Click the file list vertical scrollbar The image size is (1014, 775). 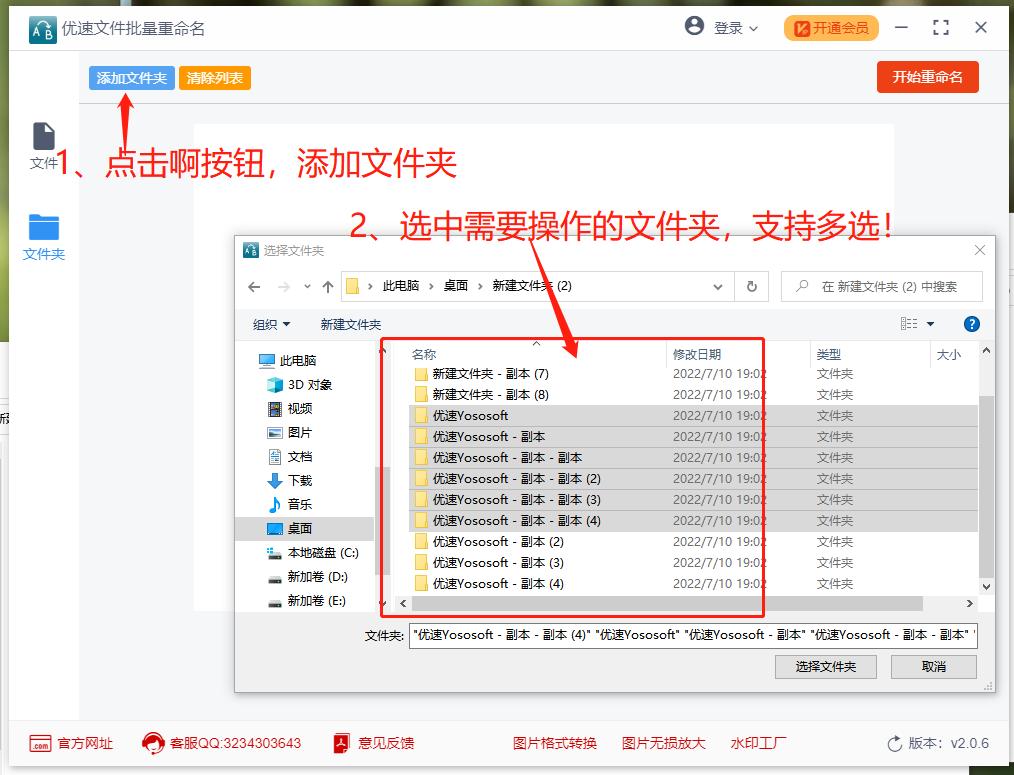click(x=986, y=486)
